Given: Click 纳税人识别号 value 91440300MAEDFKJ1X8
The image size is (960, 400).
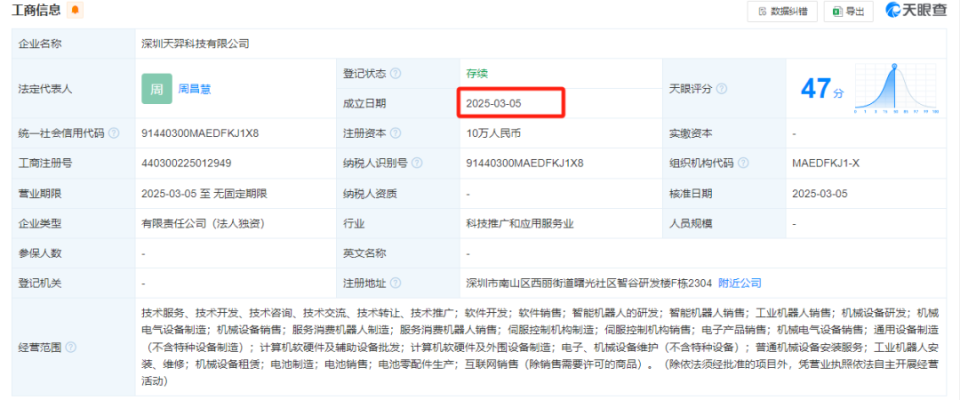Looking at the screenshot, I should (x=525, y=163).
